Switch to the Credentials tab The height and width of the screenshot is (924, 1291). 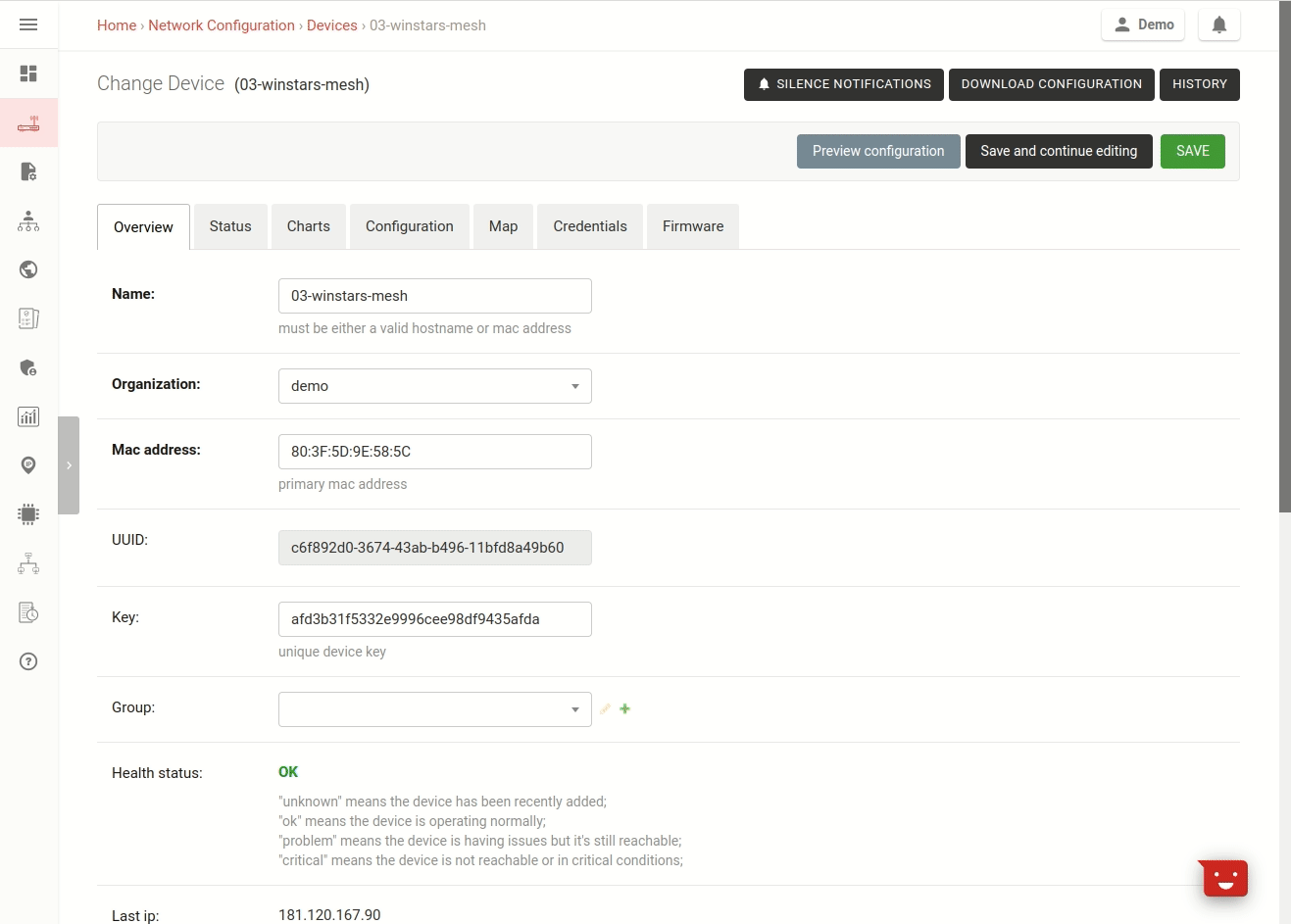point(589,225)
